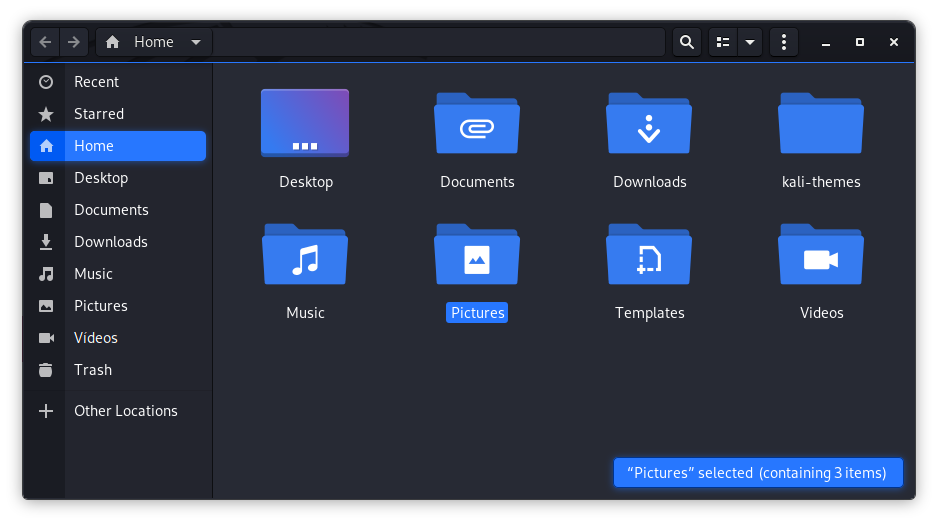Select the Pictures folder icon in grid

tap(477, 254)
